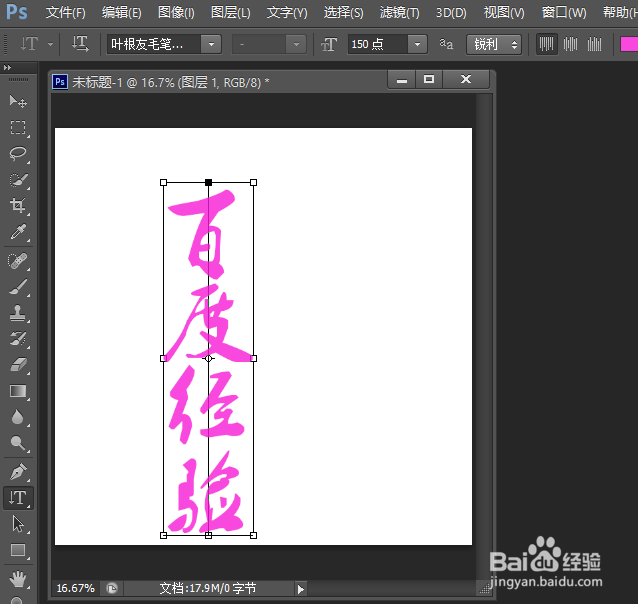
Task: Select the History Brush tool
Action: (18, 339)
